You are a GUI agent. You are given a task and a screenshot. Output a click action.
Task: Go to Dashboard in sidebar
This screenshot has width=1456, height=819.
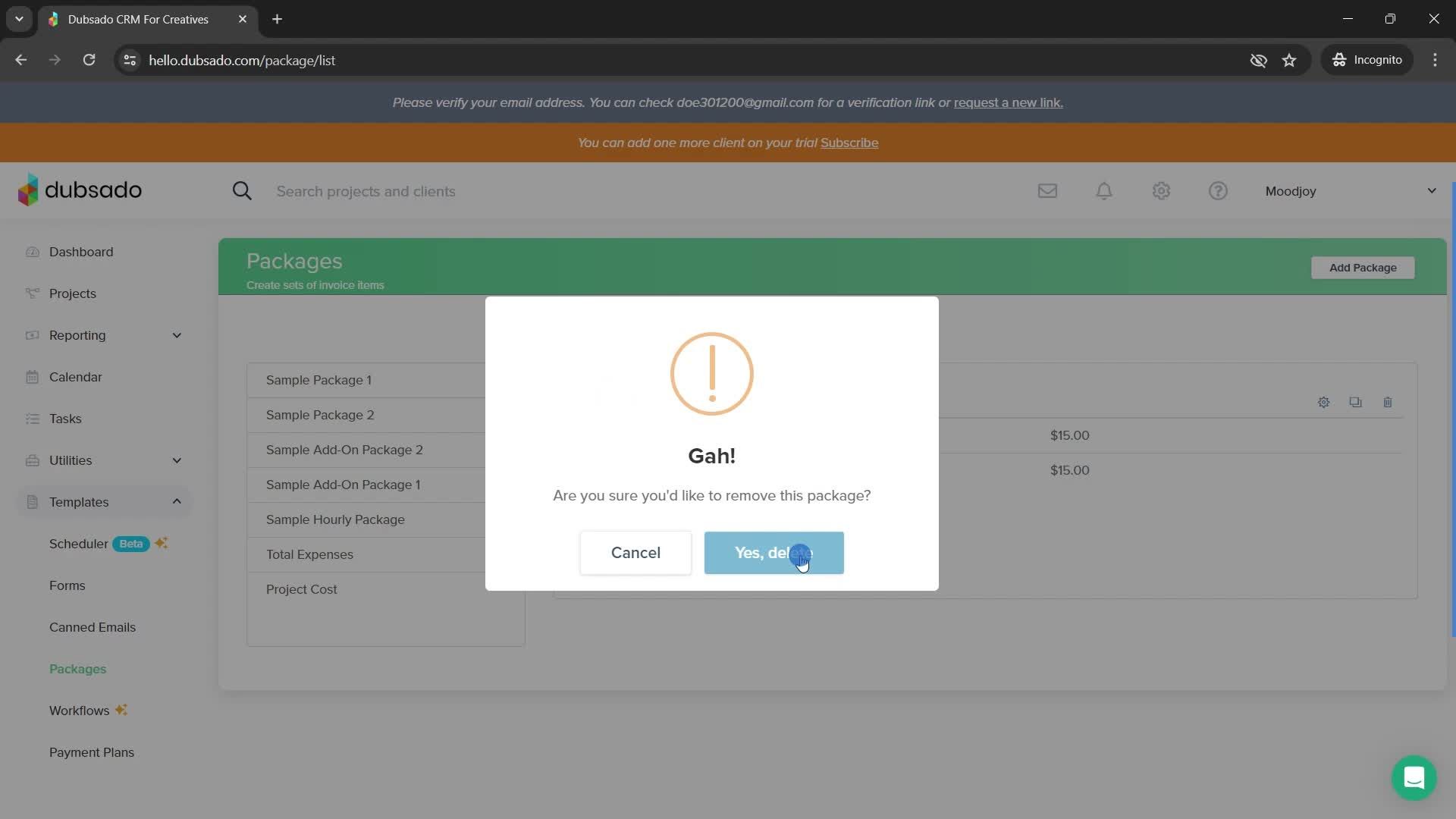click(81, 252)
